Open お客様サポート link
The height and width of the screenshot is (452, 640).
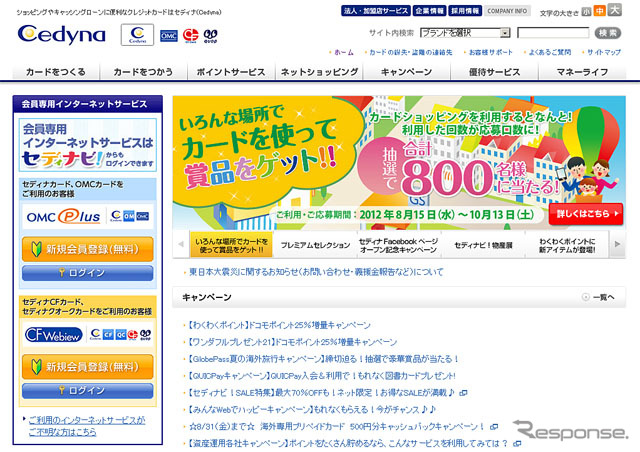[490, 52]
